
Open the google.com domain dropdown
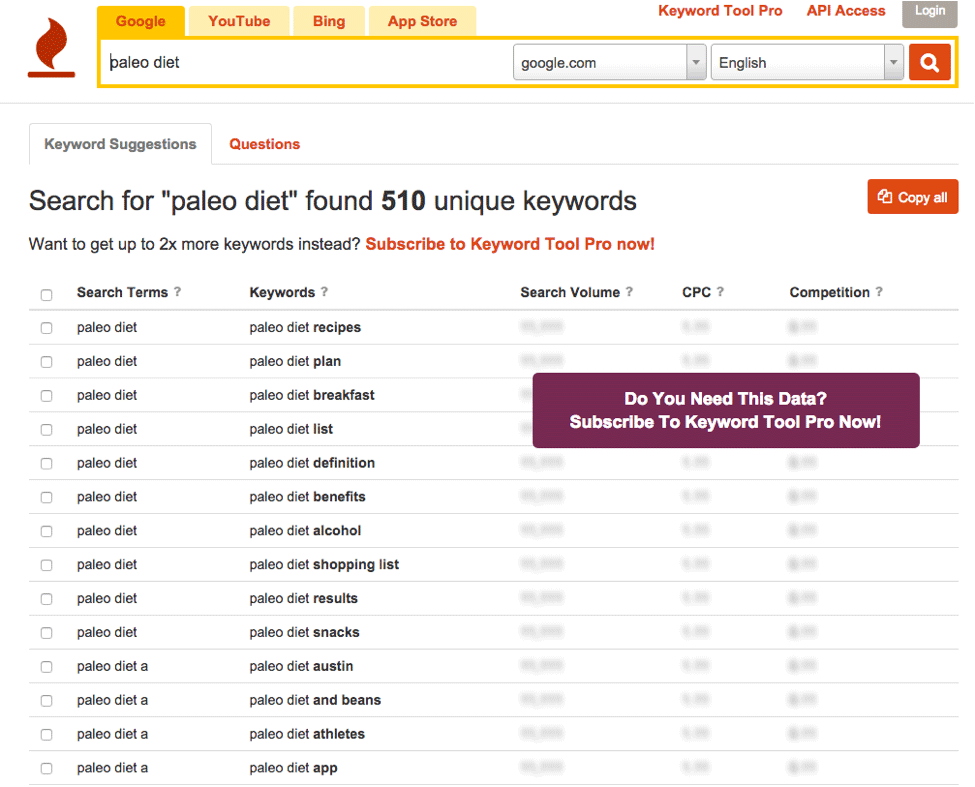(609, 62)
